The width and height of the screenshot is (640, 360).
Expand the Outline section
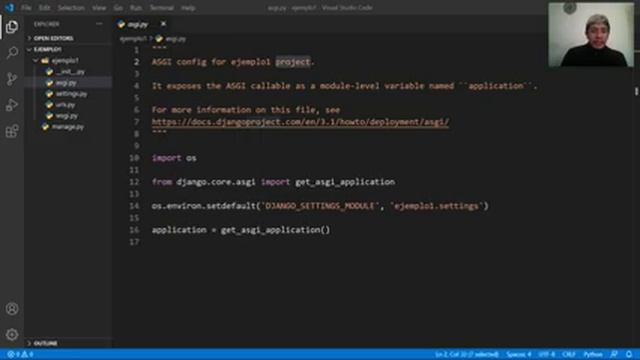[45, 343]
